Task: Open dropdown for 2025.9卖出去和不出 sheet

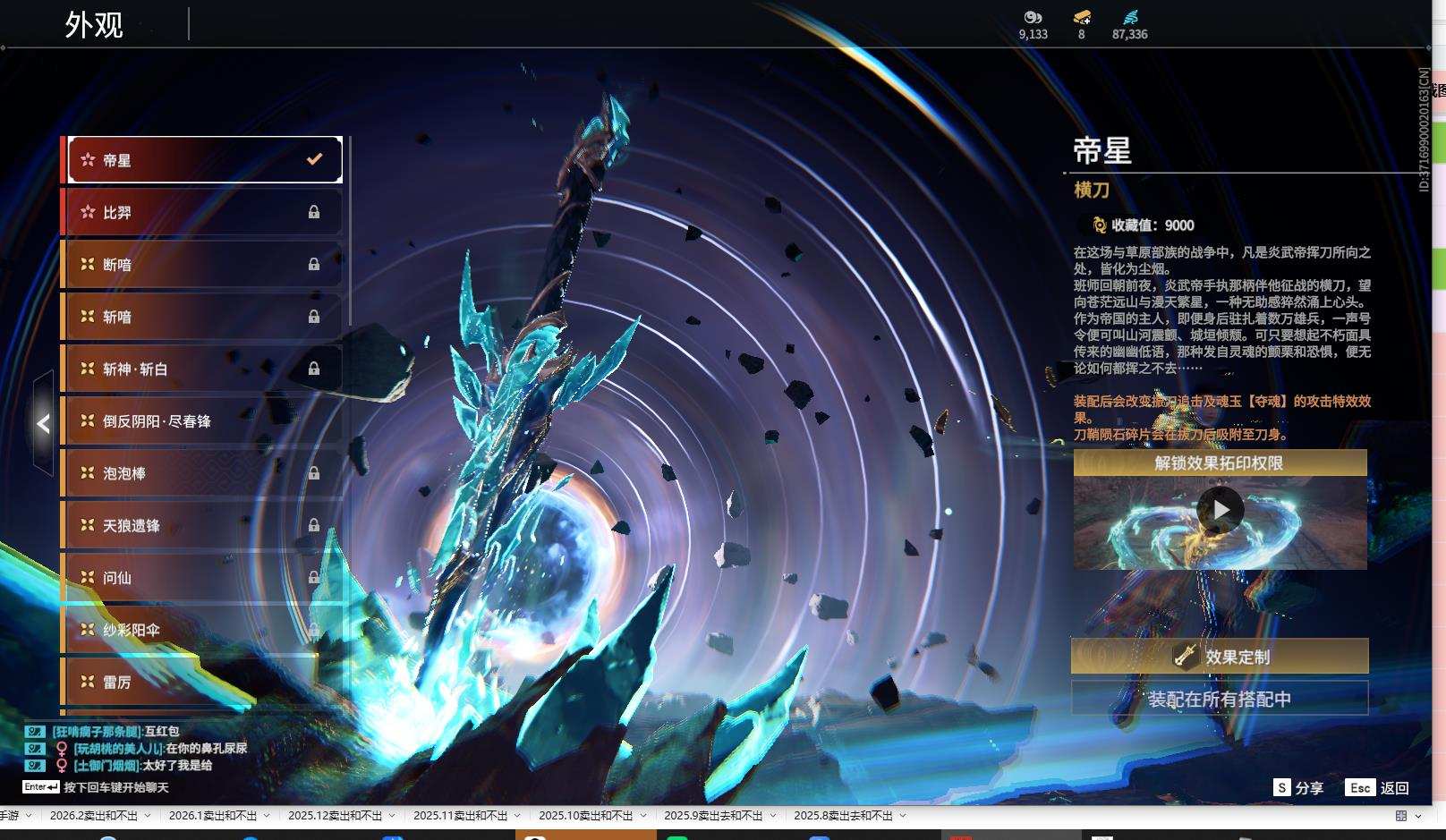Action: pos(773,816)
